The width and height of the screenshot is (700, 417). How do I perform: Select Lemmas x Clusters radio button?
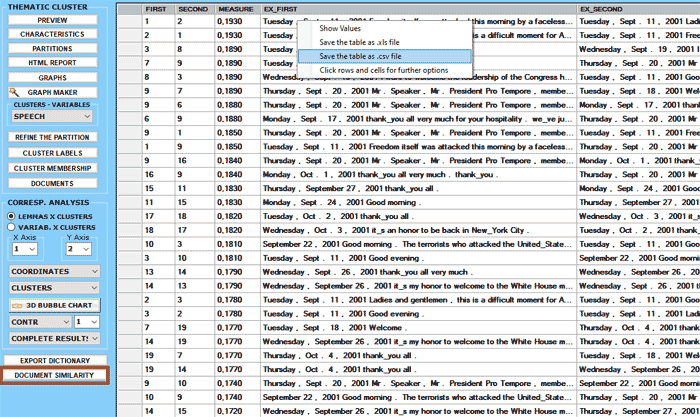coord(11,216)
